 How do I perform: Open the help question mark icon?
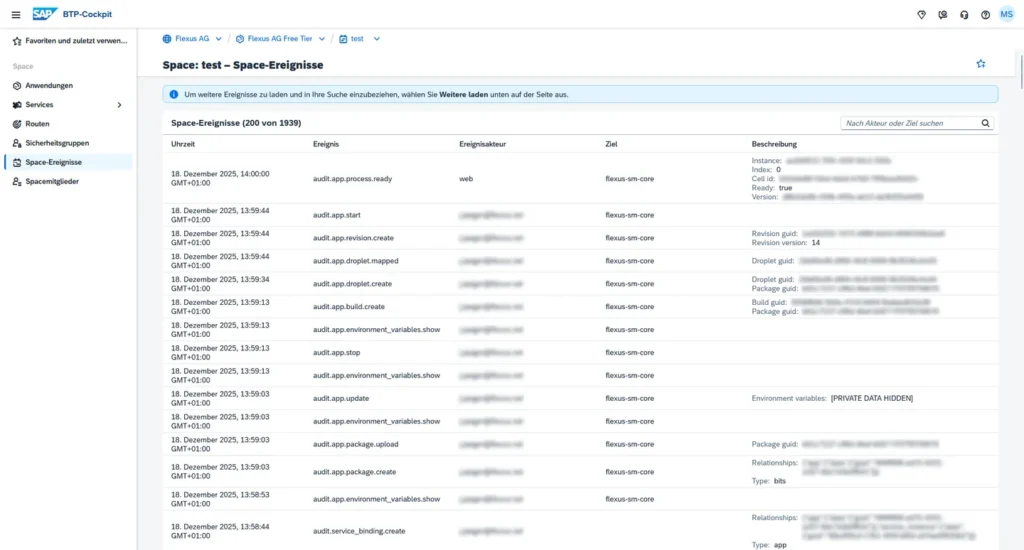click(x=985, y=14)
